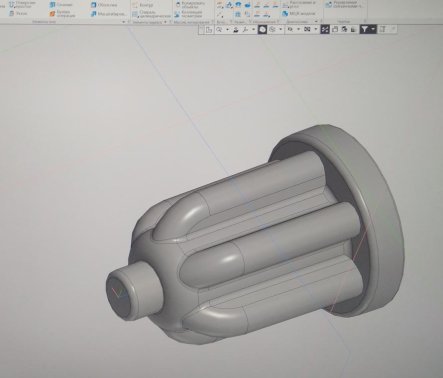Select the Scaling (Масштабирование) tool

coord(108,14)
